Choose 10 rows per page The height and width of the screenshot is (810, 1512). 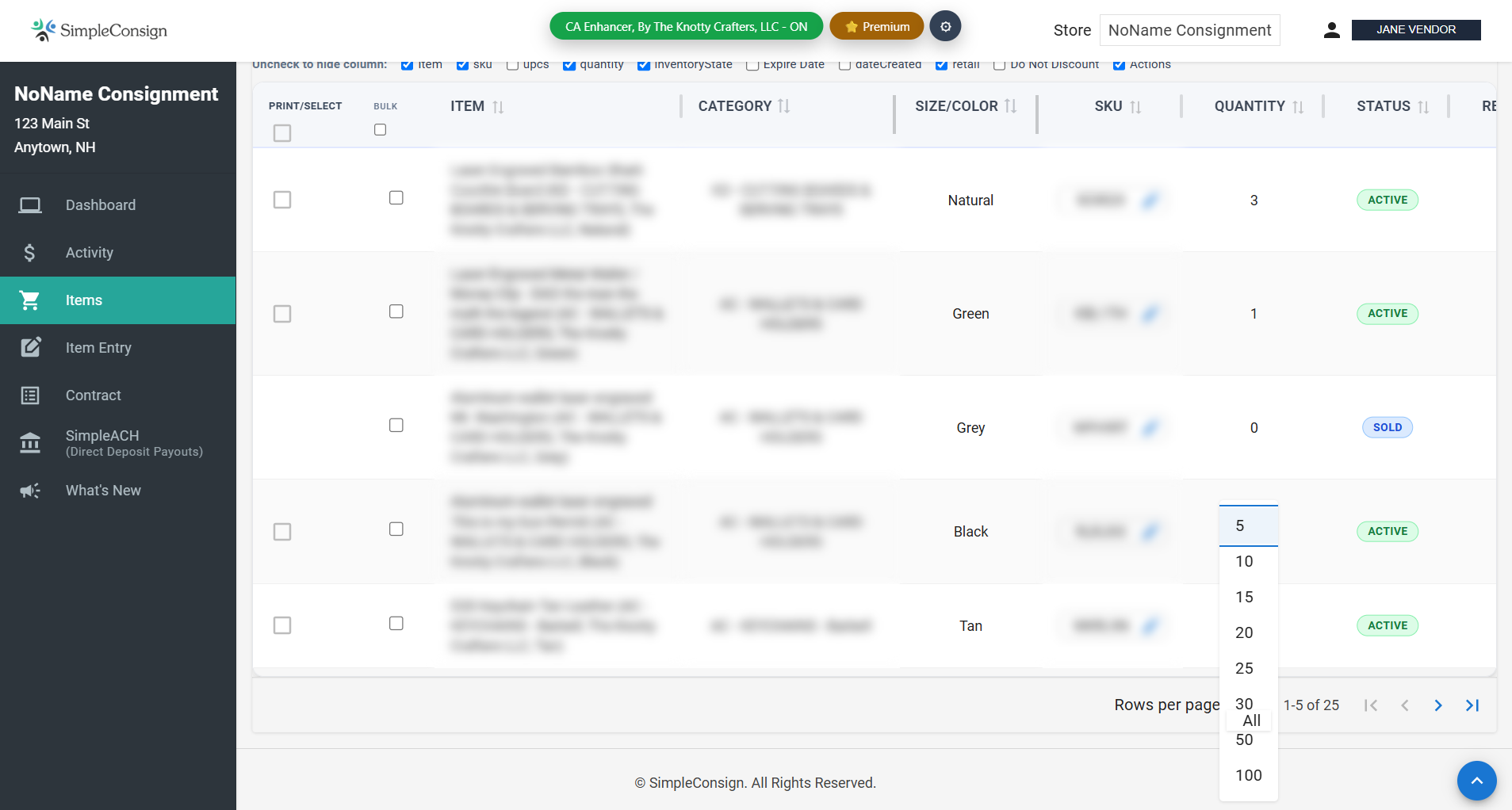(1248, 562)
